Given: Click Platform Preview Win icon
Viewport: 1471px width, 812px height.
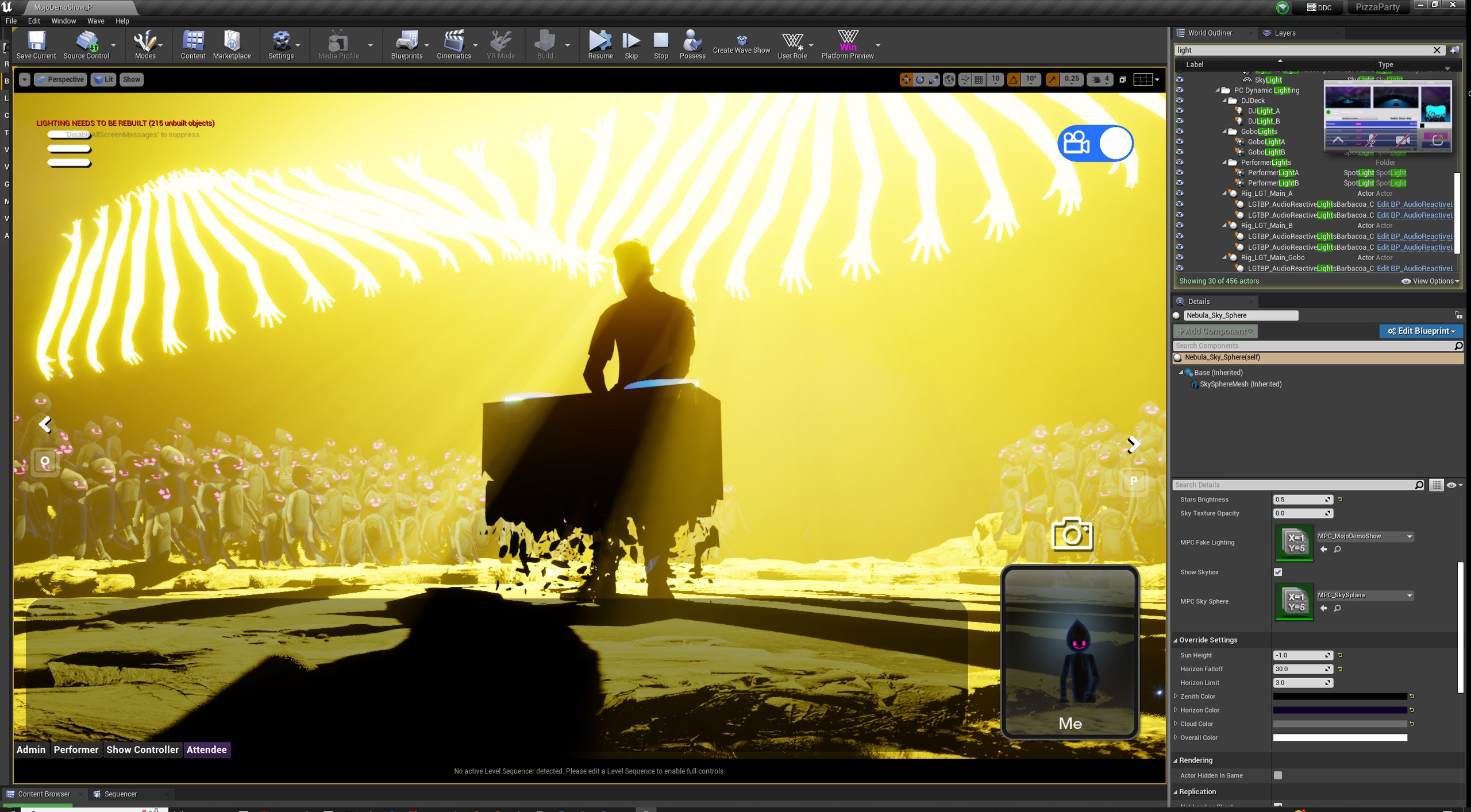Looking at the screenshot, I should [x=848, y=45].
